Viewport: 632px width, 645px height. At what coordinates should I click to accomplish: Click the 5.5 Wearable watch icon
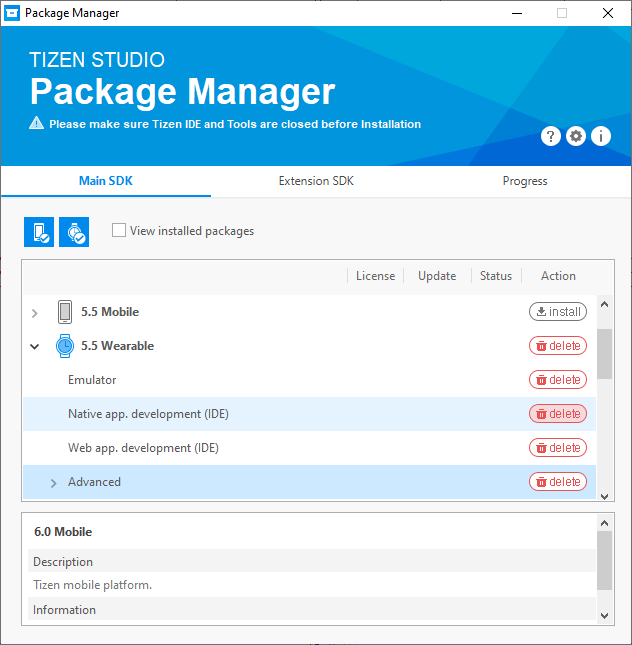tap(65, 346)
